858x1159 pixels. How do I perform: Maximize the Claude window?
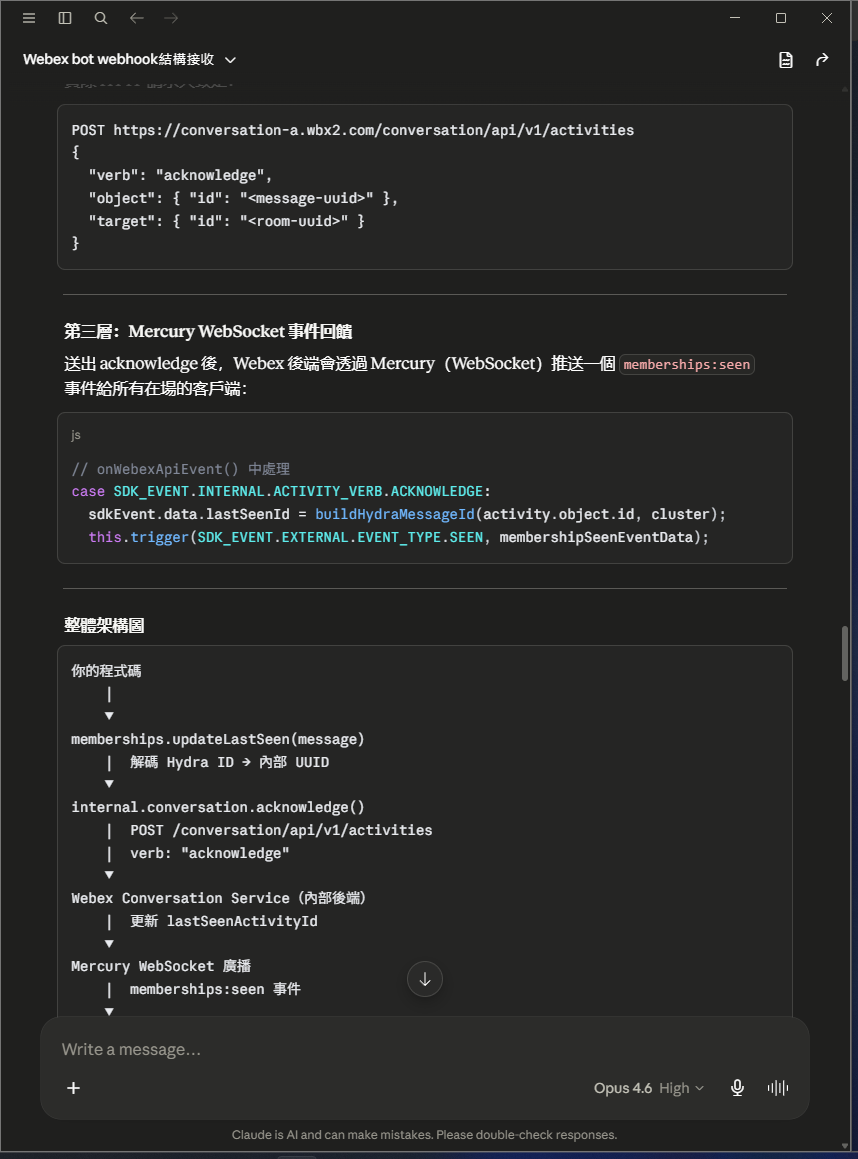780,18
